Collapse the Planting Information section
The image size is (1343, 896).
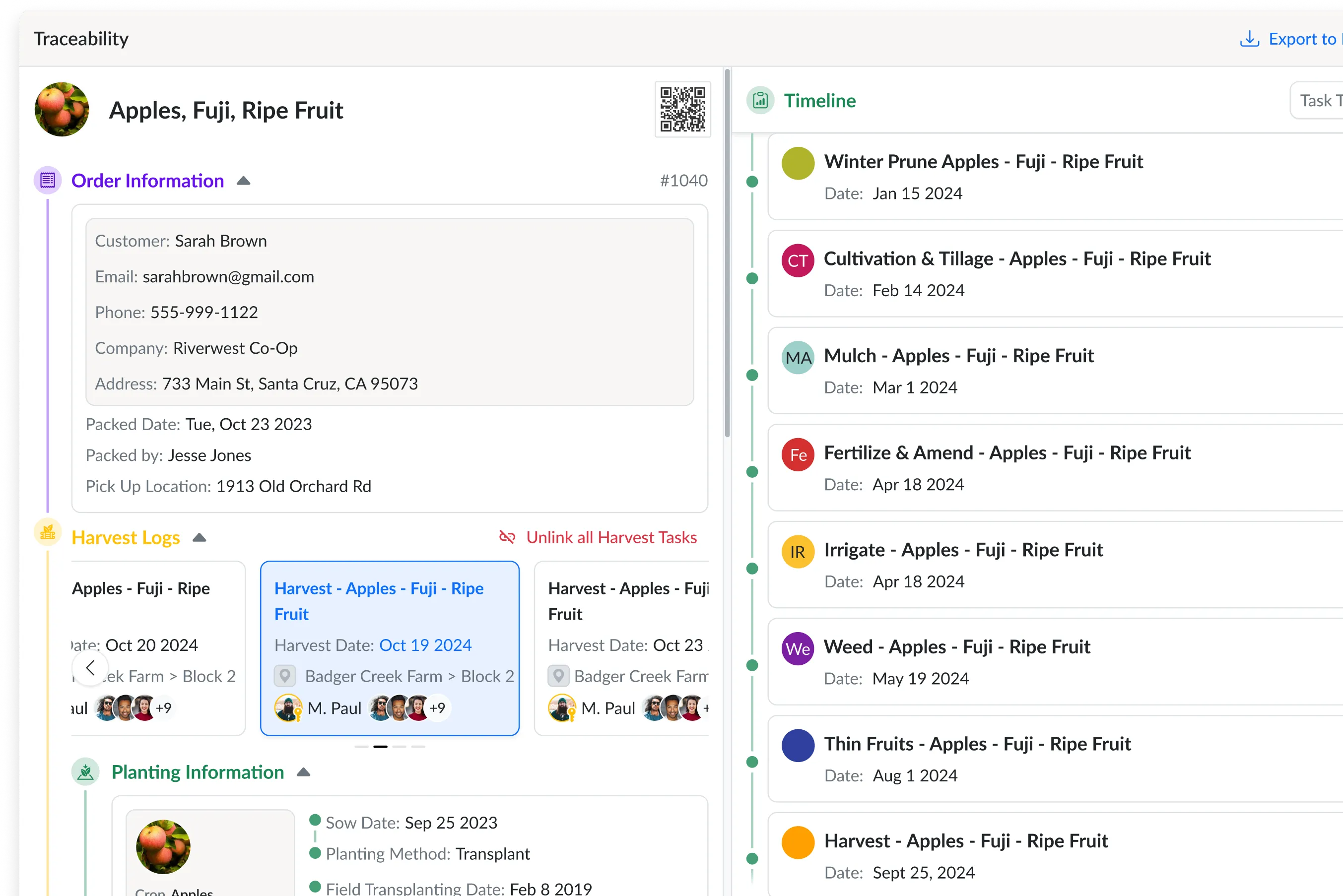(303, 772)
